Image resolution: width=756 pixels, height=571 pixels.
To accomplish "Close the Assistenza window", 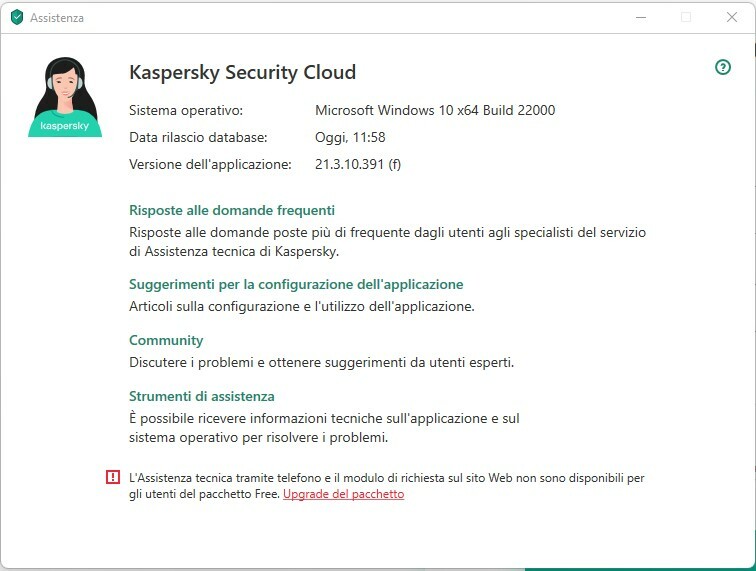I will (x=731, y=17).
